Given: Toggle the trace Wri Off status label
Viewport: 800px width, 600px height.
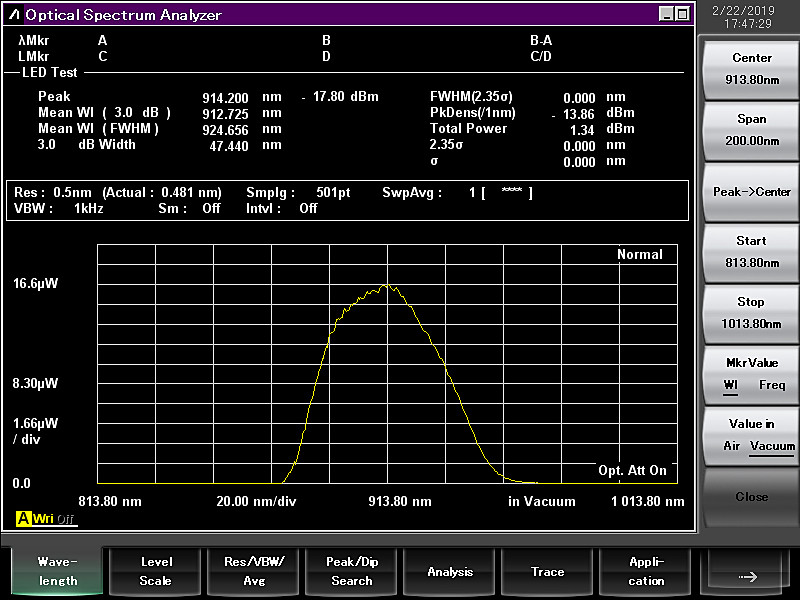Looking at the screenshot, I should click(x=54, y=519).
